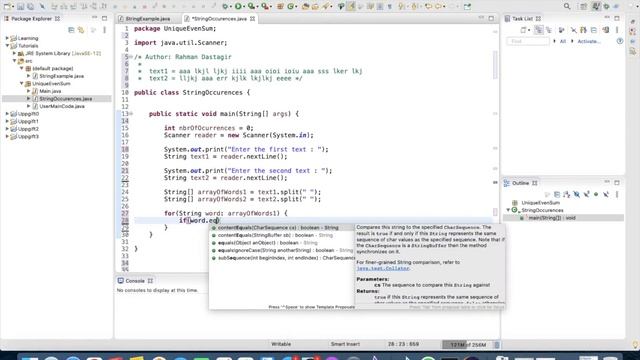Choose equals(Object anObject) completion proposal
640x360 pixels.
(x=282, y=243)
